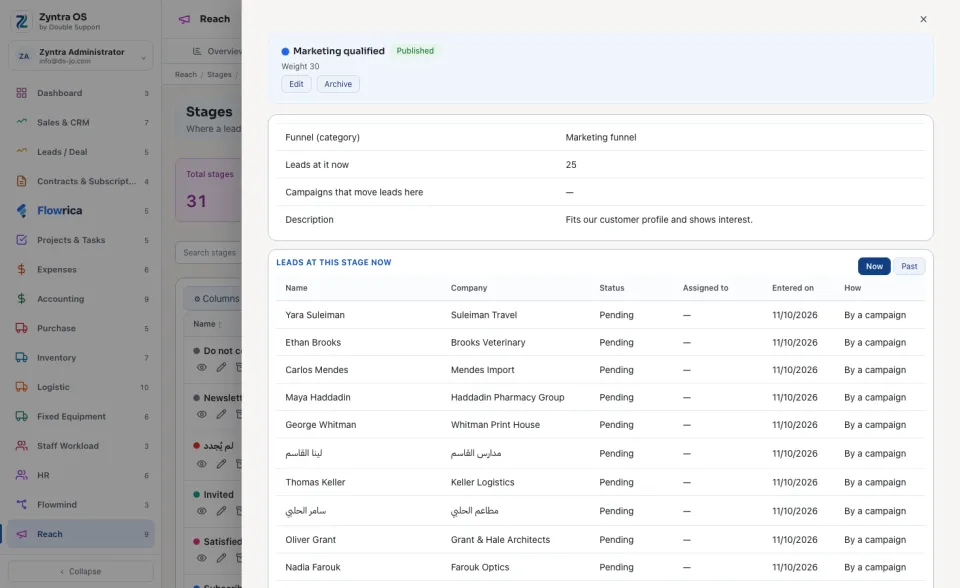Select the Logistic truck icon
The height and width of the screenshot is (588, 960).
pos(21,386)
